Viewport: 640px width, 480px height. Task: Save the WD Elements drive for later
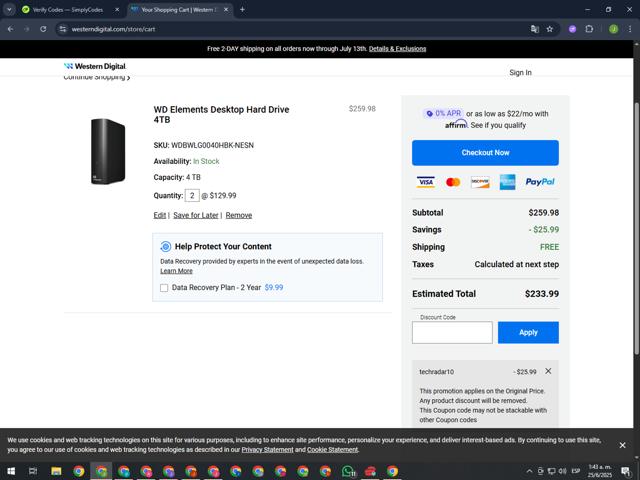(196, 215)
